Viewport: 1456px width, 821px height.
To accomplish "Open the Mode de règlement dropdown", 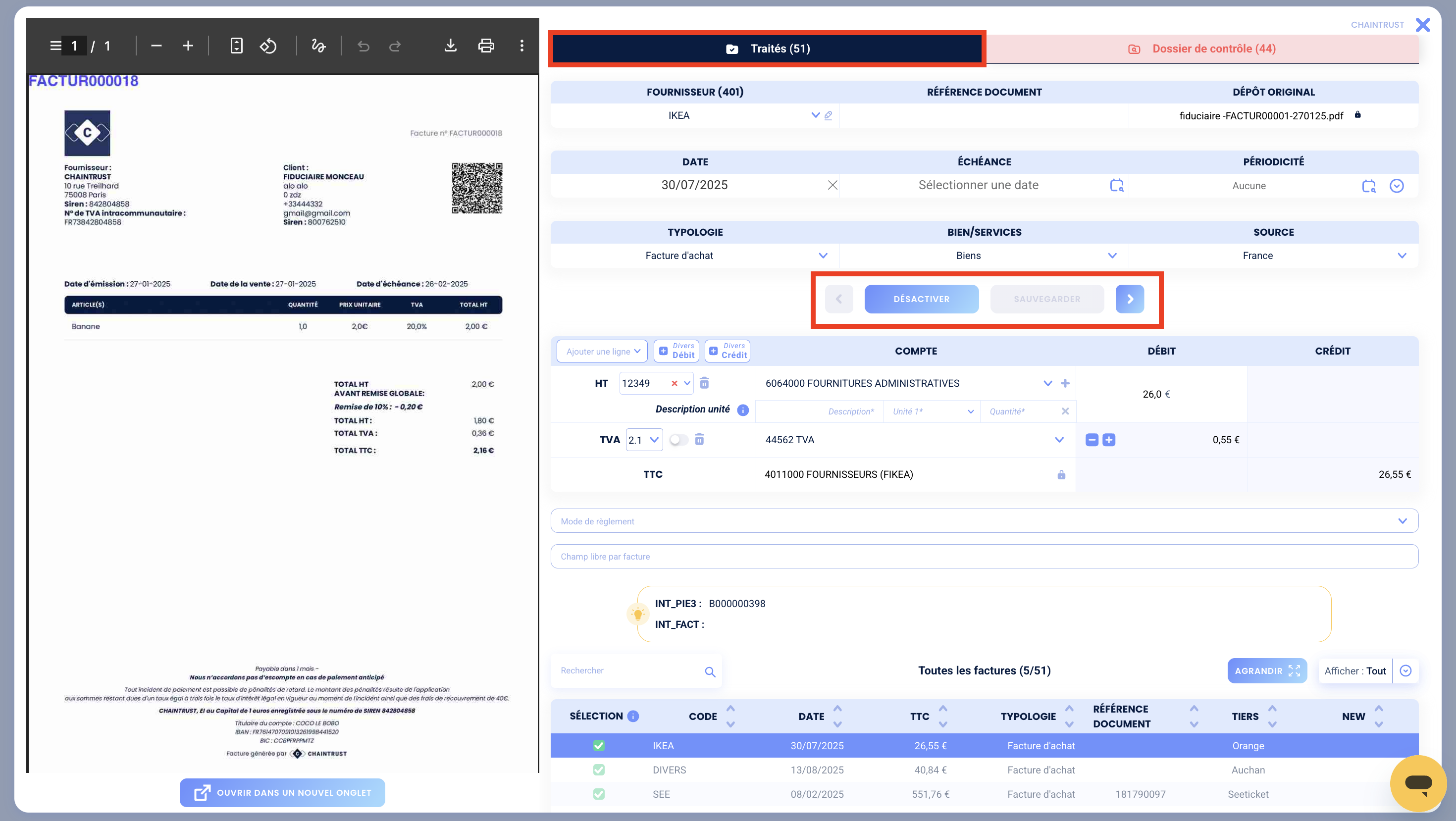I will coord(984,521).
